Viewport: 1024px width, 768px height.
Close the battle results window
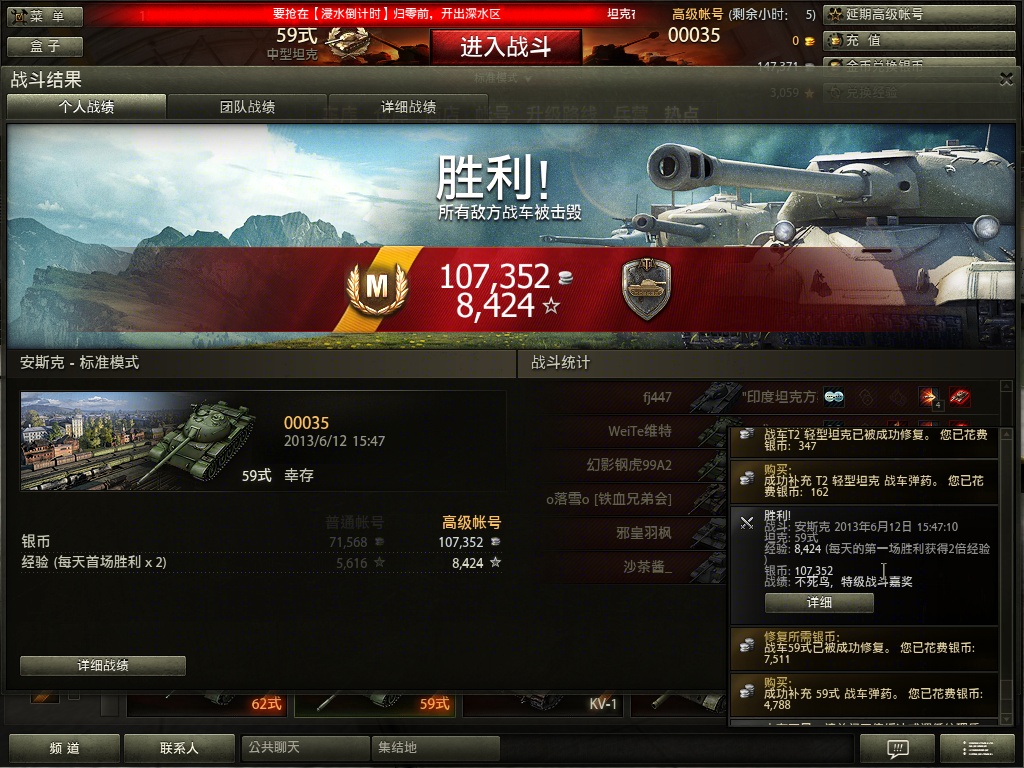1006,79
